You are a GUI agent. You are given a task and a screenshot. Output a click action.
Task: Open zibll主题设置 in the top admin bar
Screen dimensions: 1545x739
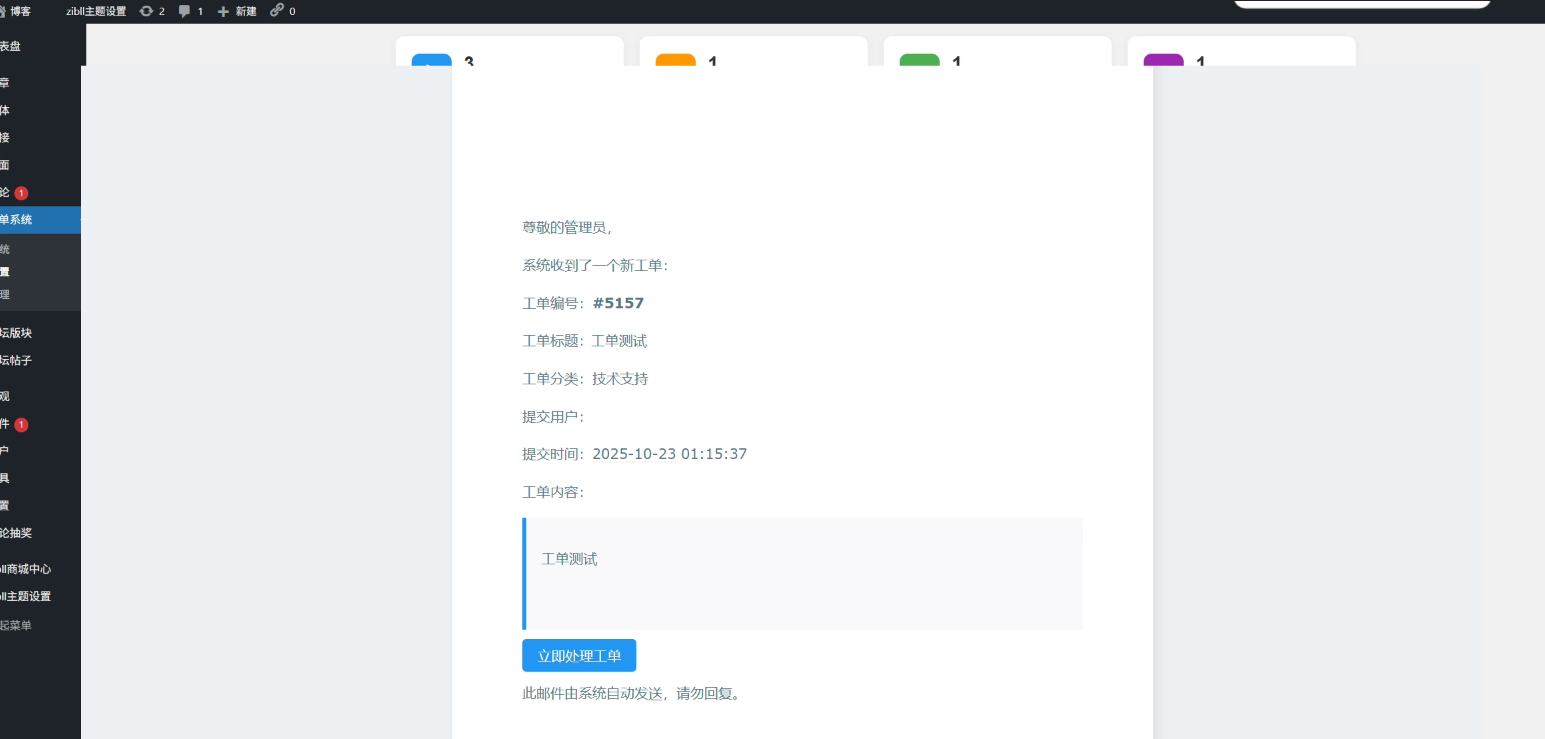[96, 11]
